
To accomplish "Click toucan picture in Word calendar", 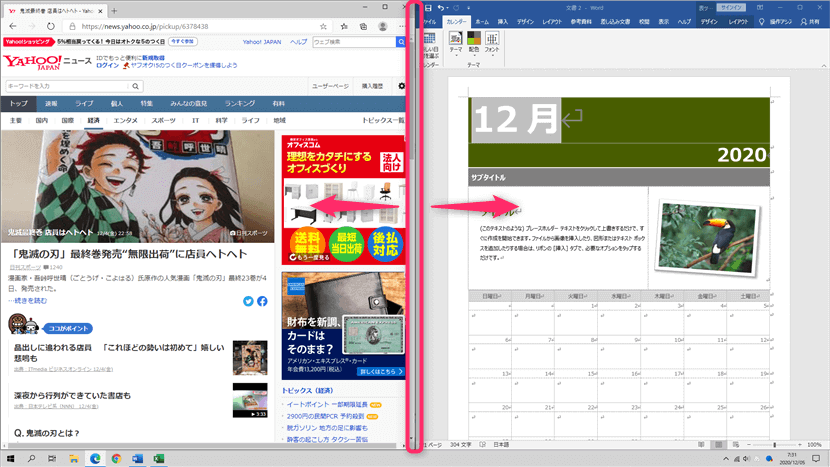I will [x=708, y=238].
